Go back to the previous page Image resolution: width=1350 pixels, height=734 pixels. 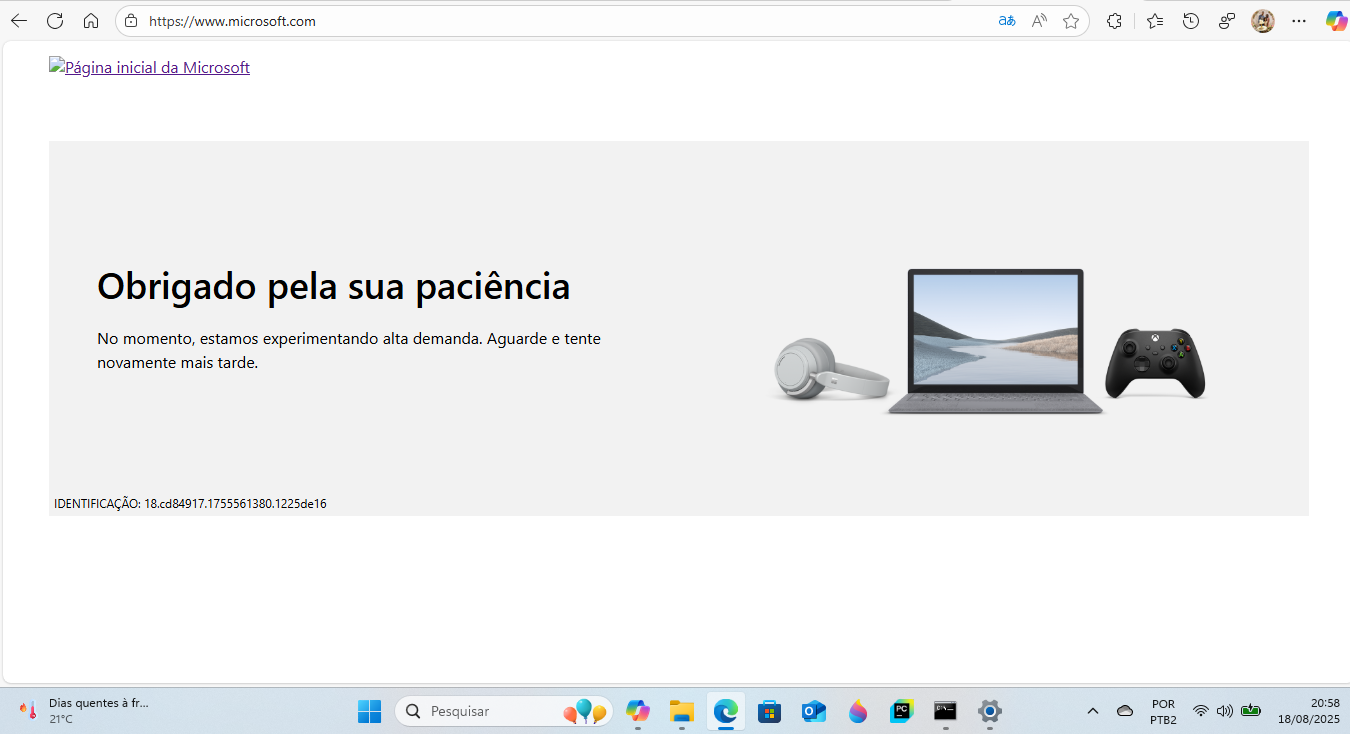tap(19, 21)
